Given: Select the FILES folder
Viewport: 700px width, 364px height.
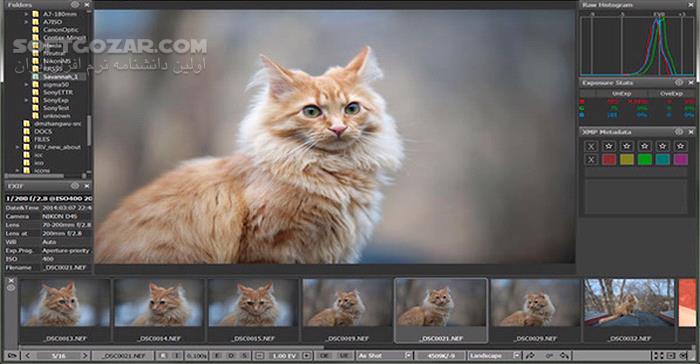Looking at the screenshot, I should (43, 139).
